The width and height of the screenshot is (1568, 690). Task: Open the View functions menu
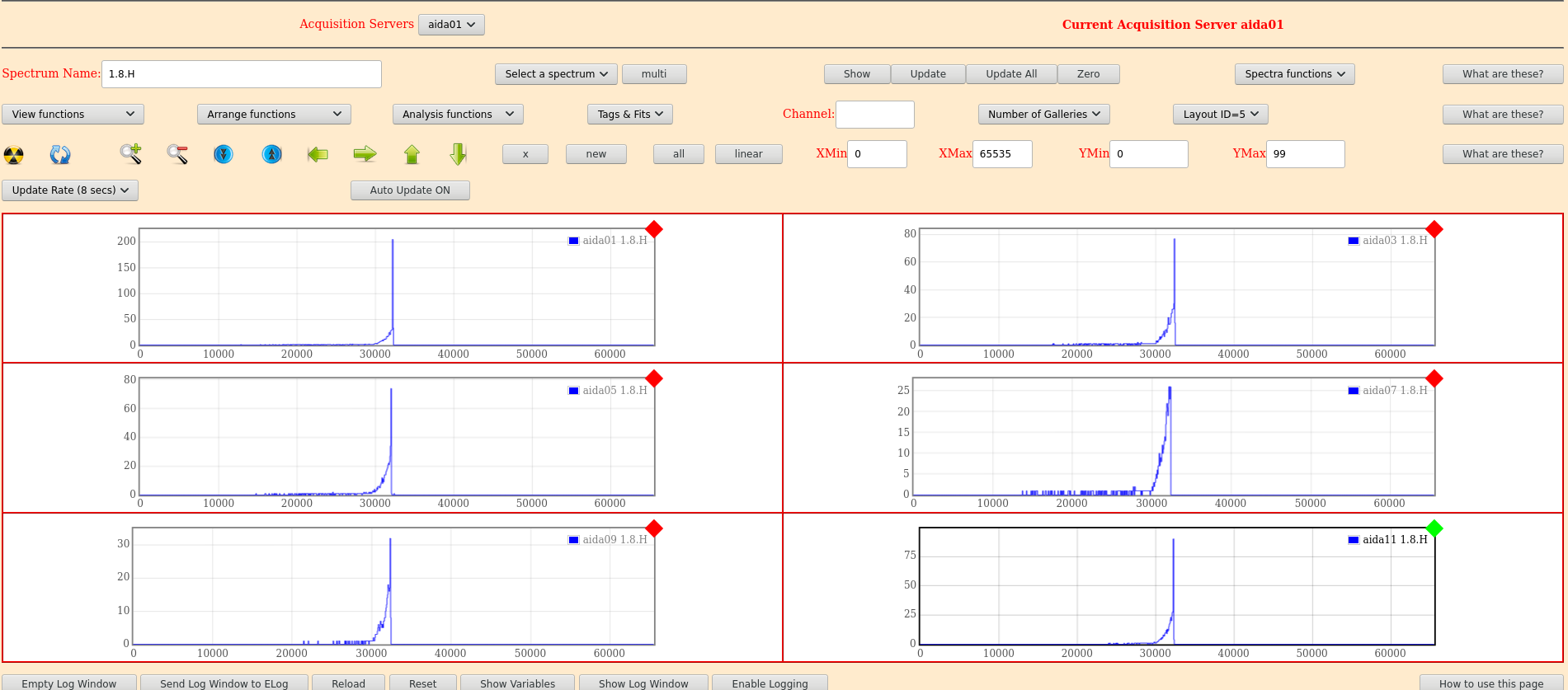click(73, 115)
